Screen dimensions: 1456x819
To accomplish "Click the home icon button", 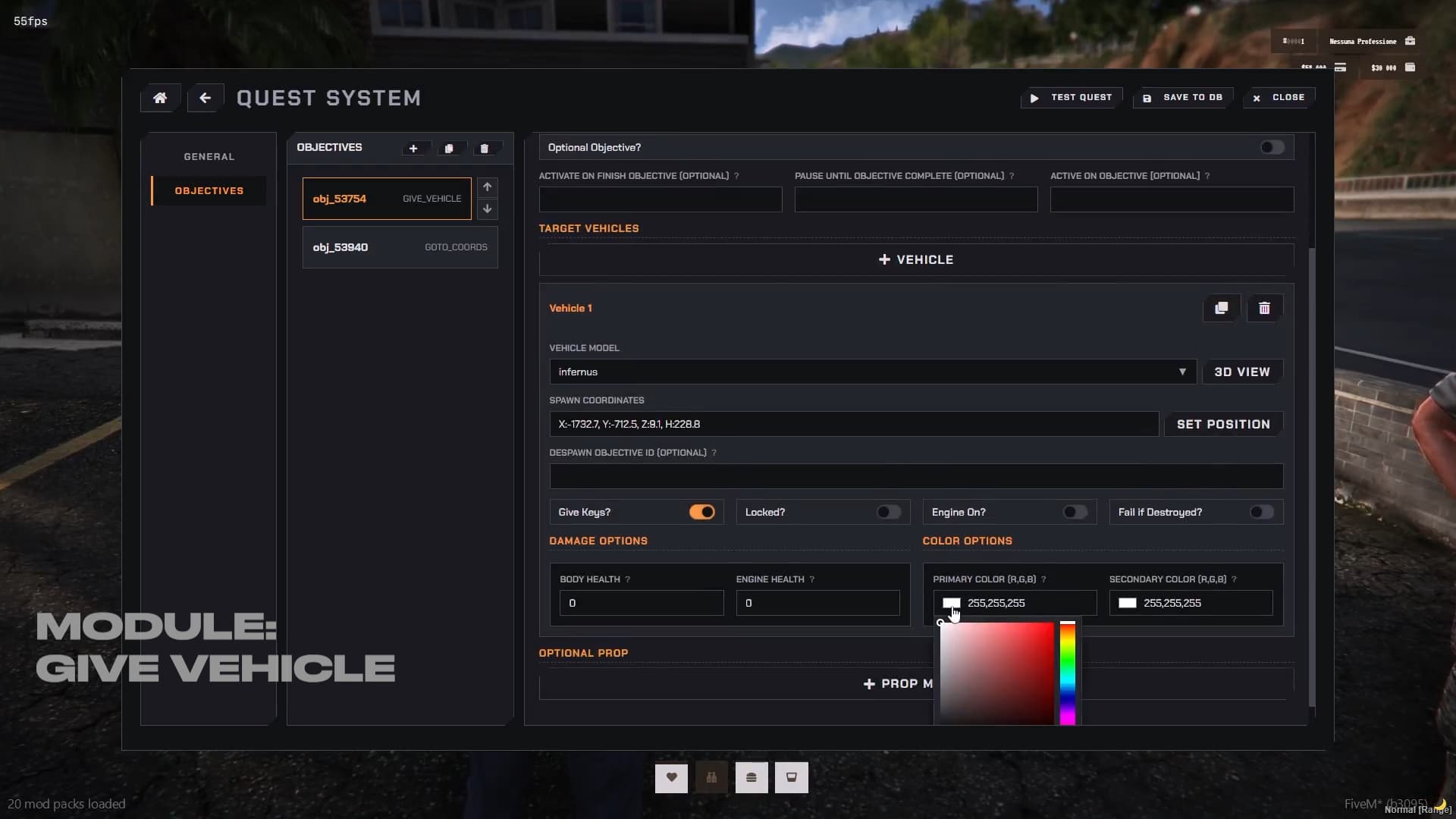I will pos(160,98).
